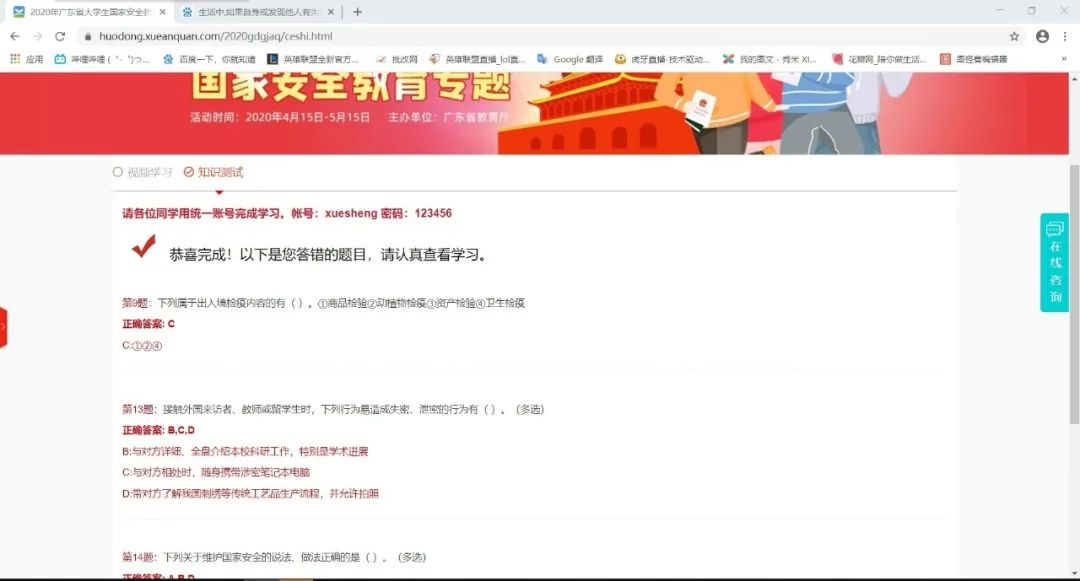Open the 墨怪兽编辑器 bookmark
The height and width of the screenshot is (581, 1080).
973,59
